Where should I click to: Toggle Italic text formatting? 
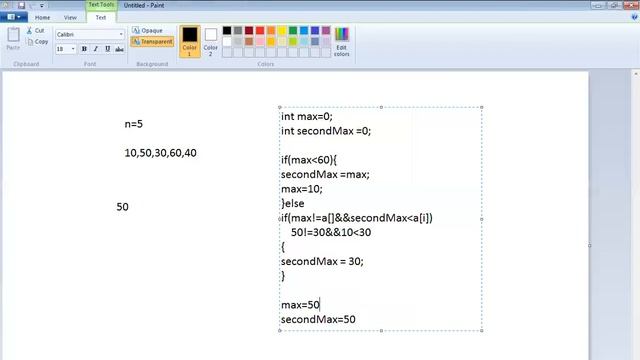click(96, 49)
